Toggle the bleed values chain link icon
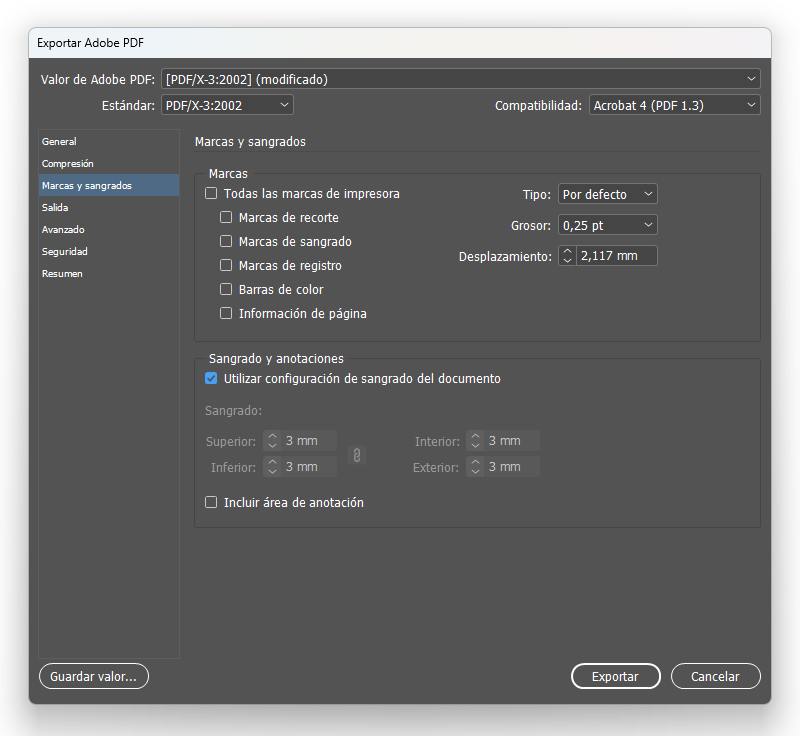Viewport: 800px width, 736px height. pyautogui.click(x=357, y=454)
